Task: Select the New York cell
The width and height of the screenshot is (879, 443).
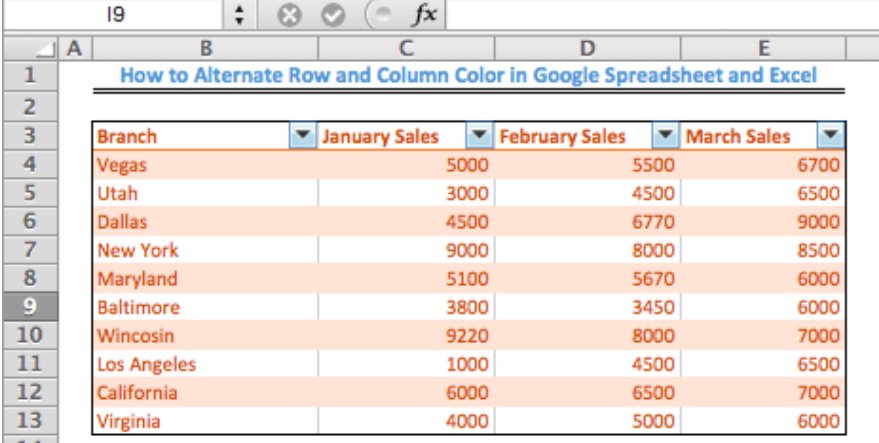Action: click(205, 250)
